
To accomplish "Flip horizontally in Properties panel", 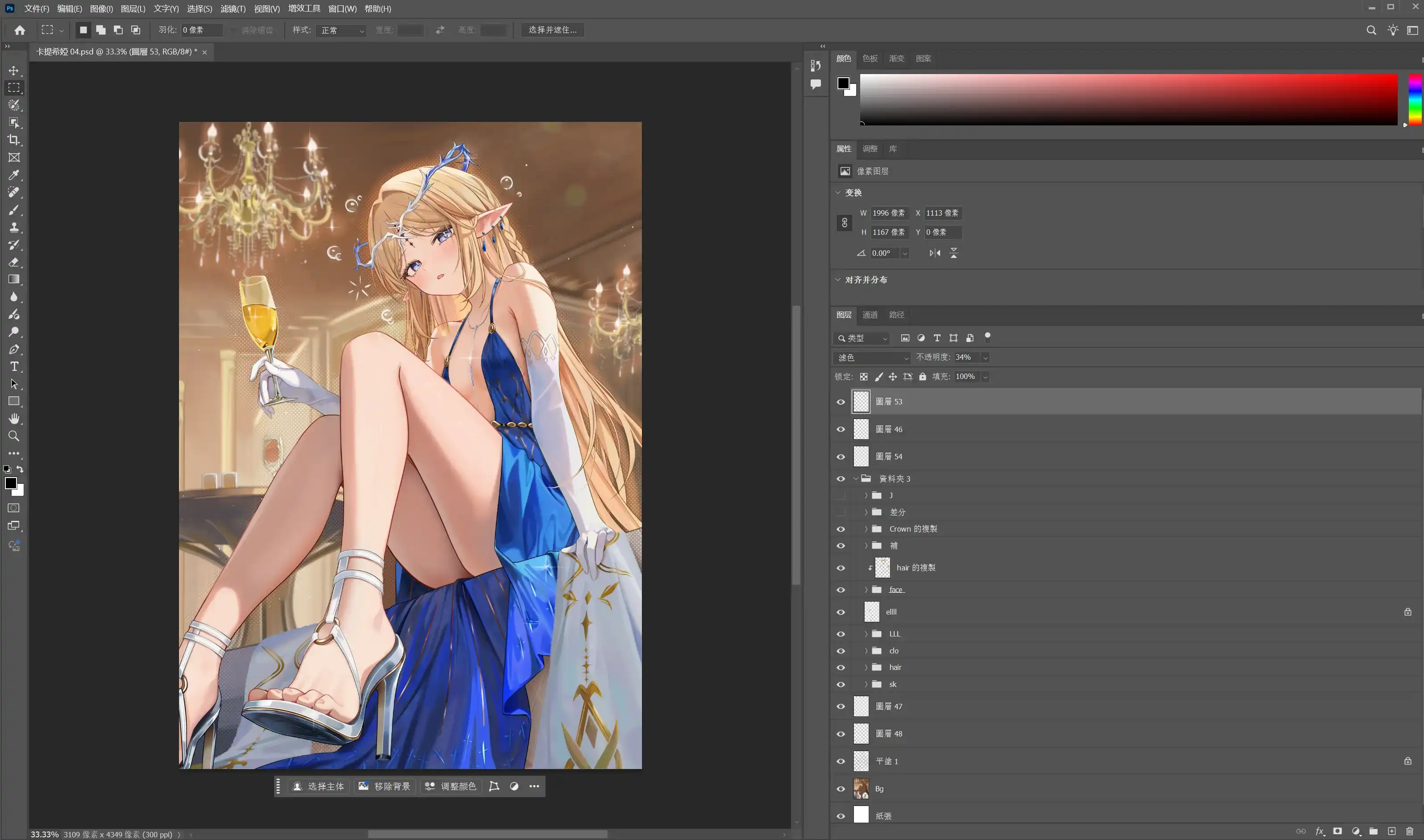I will click(x=934, y=253).
